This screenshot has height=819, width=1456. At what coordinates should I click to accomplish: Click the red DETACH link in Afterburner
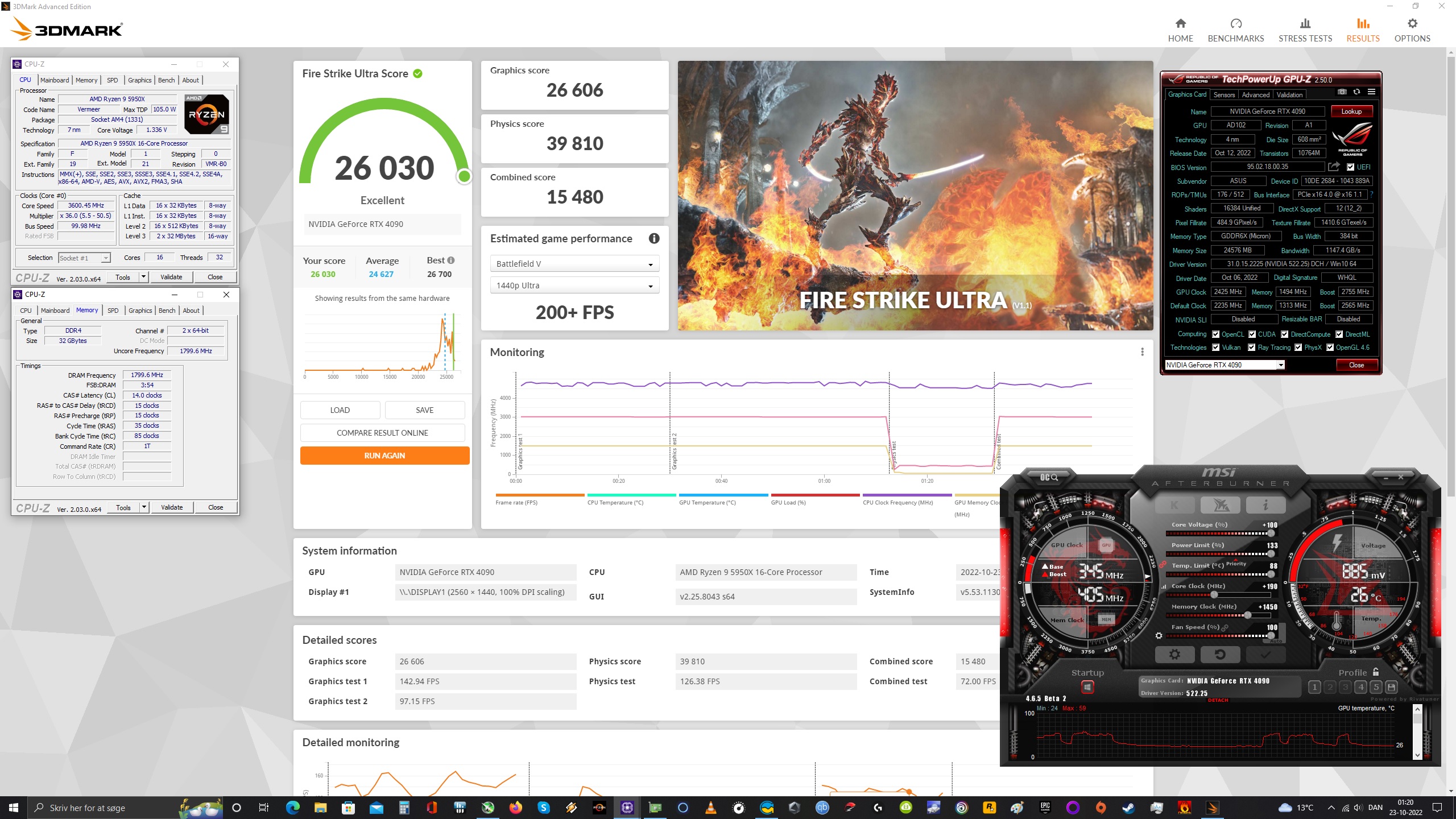pos(1218,700)
